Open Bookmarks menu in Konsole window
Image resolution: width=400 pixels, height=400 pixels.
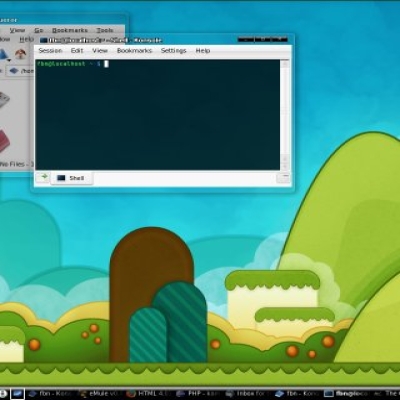134,51
